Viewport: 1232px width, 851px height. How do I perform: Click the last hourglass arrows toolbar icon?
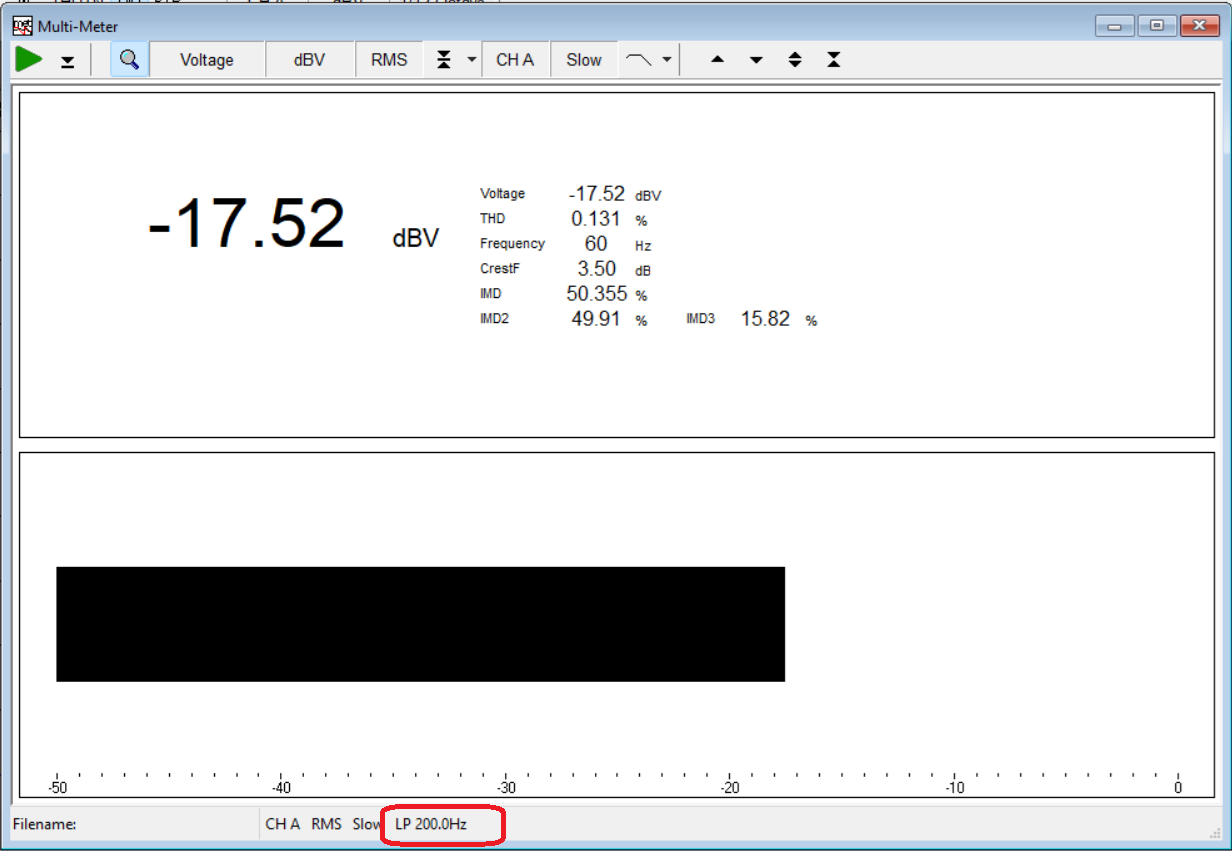pos(834,60)
